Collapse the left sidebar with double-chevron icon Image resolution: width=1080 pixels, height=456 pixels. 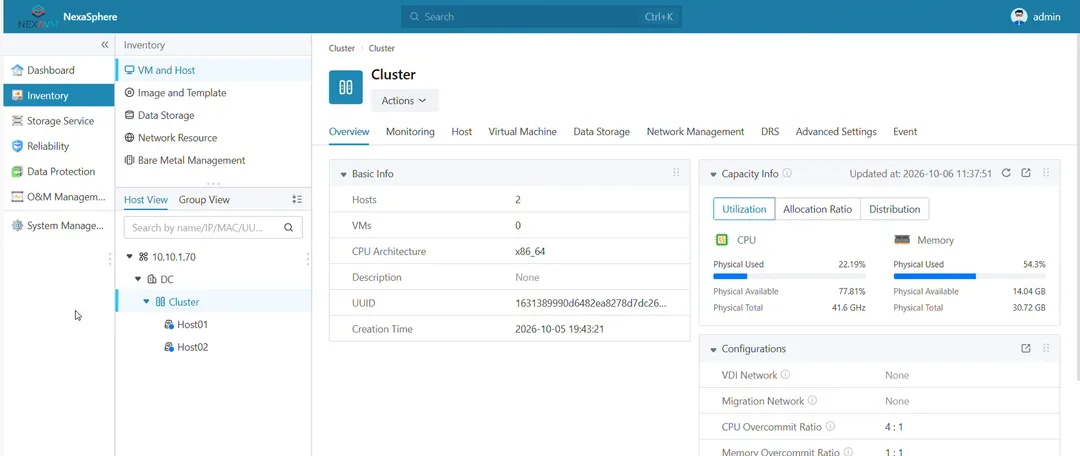105,45
